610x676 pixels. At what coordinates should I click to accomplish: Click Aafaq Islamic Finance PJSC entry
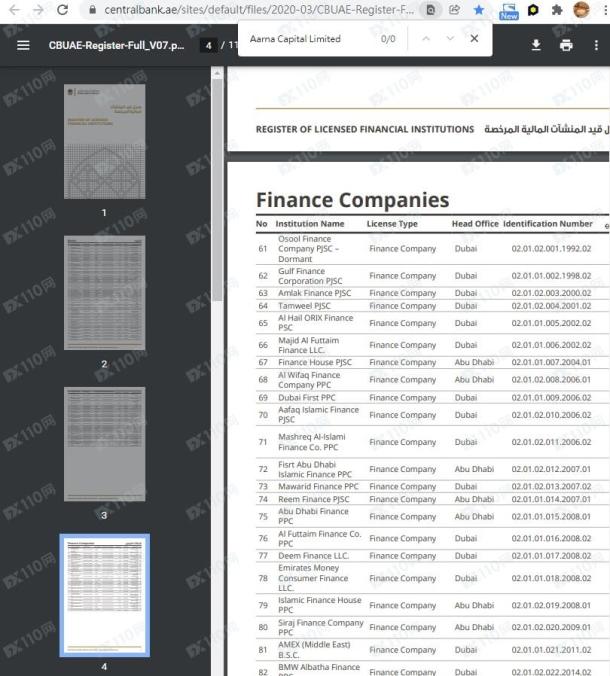pyautogui.click(x=319, y=415)
